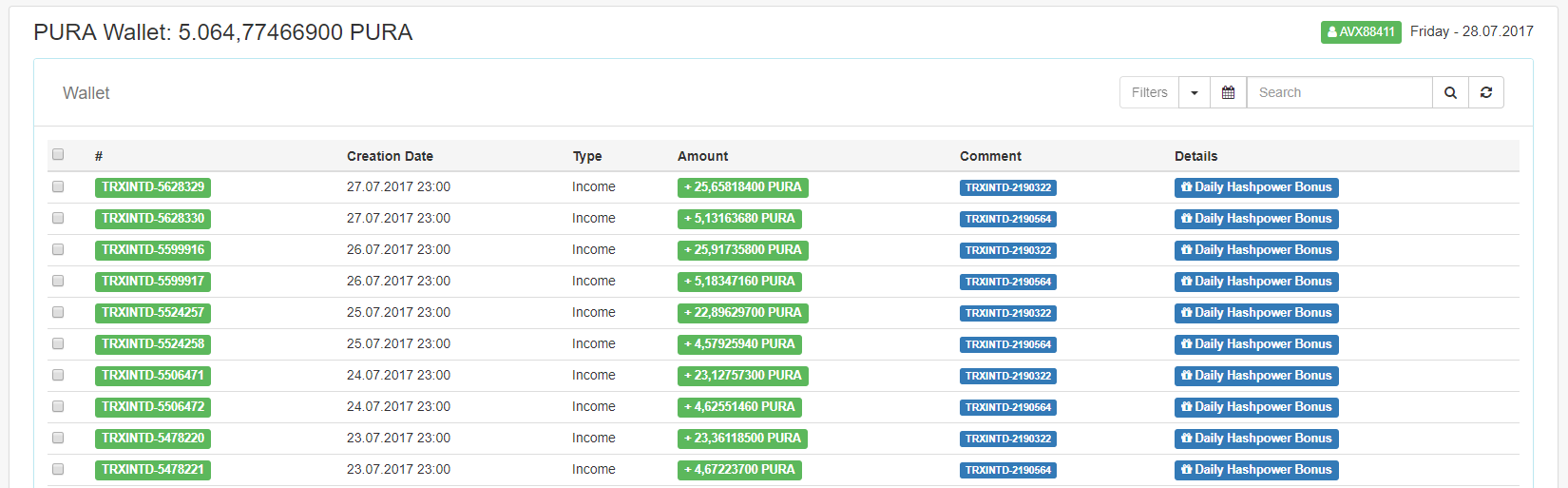Click the +22,89629700 PURA amount badge

click(742, 313)
